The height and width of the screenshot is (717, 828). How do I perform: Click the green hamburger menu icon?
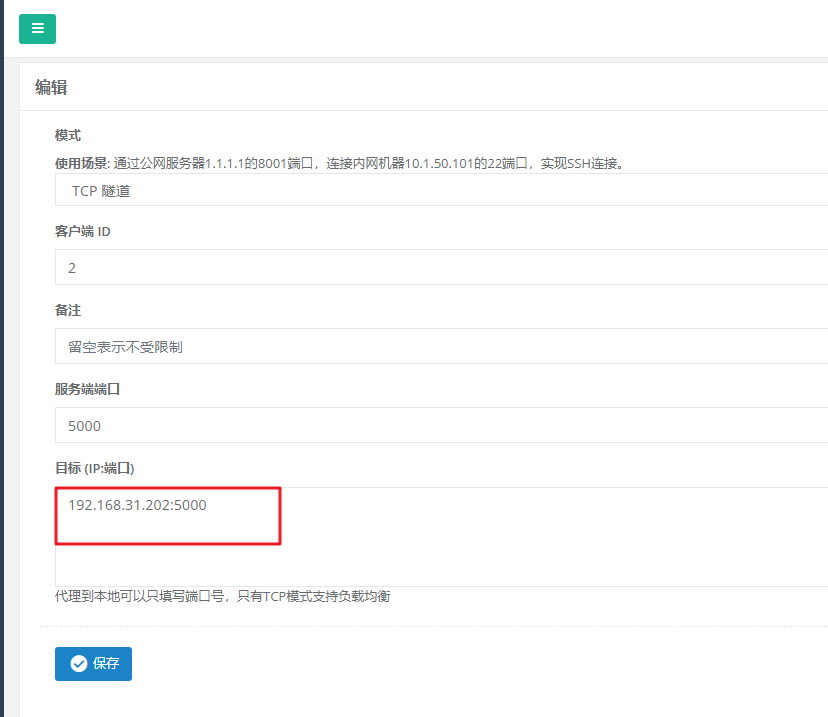[37, 29]
